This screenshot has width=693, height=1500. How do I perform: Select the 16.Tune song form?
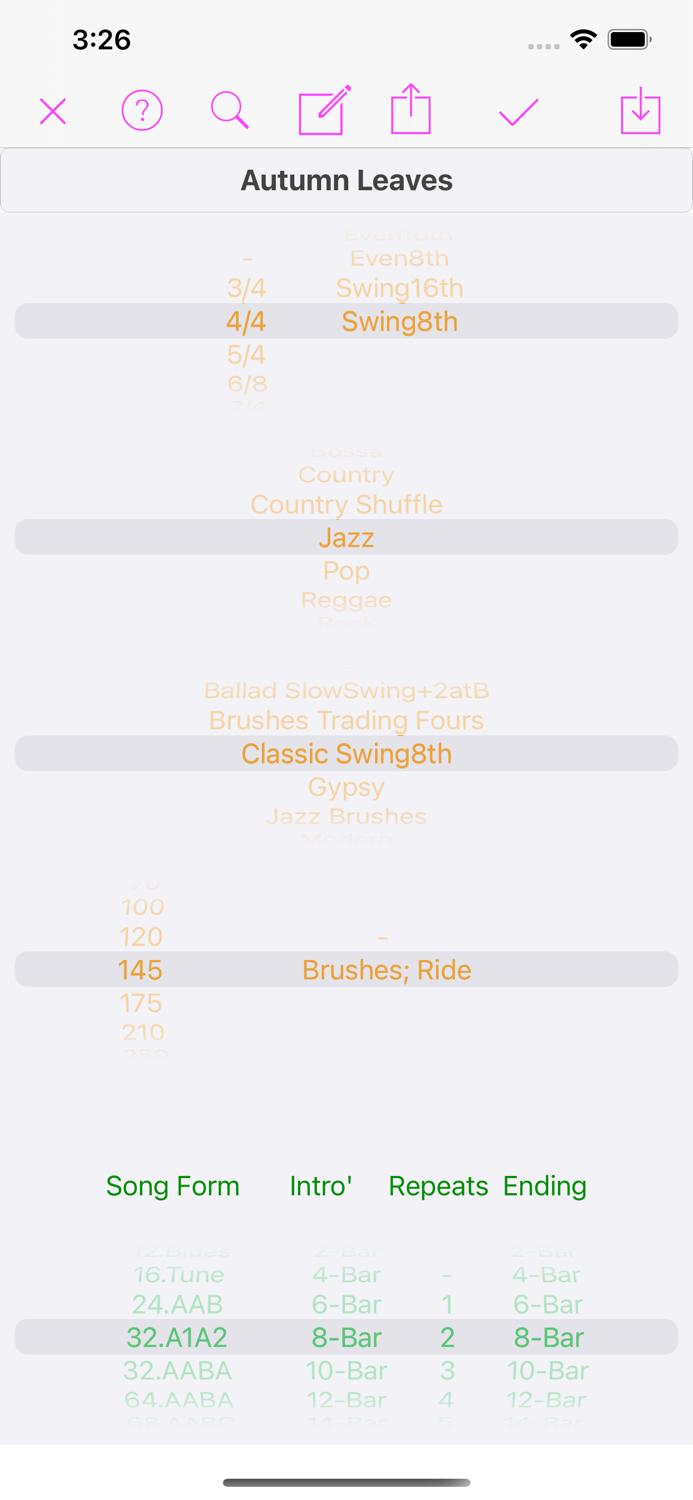[x=172, y=1274]
